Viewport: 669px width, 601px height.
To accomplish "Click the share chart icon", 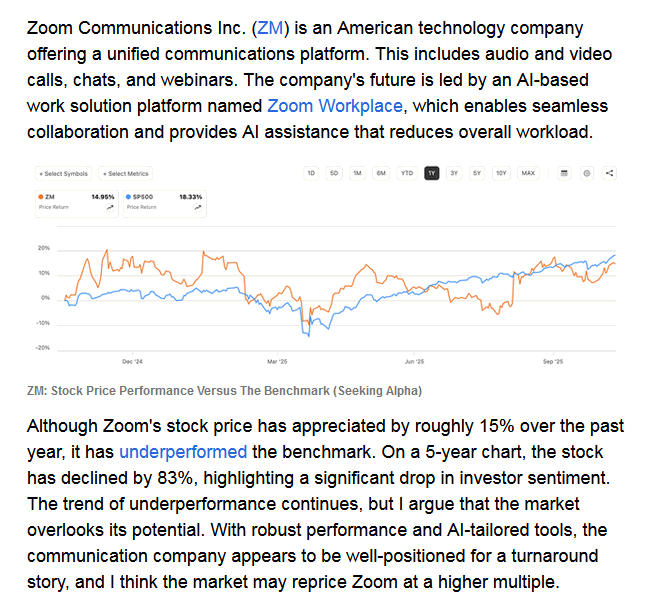I will pos(610,173).
